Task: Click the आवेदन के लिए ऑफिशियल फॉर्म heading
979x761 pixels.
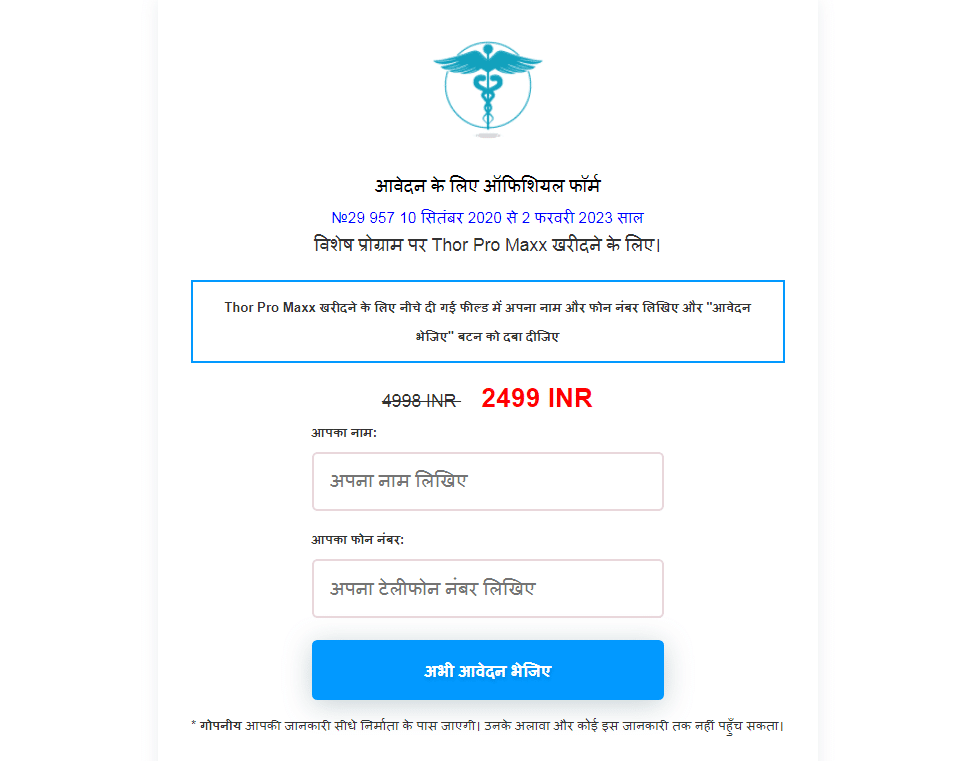Action: 488,185
